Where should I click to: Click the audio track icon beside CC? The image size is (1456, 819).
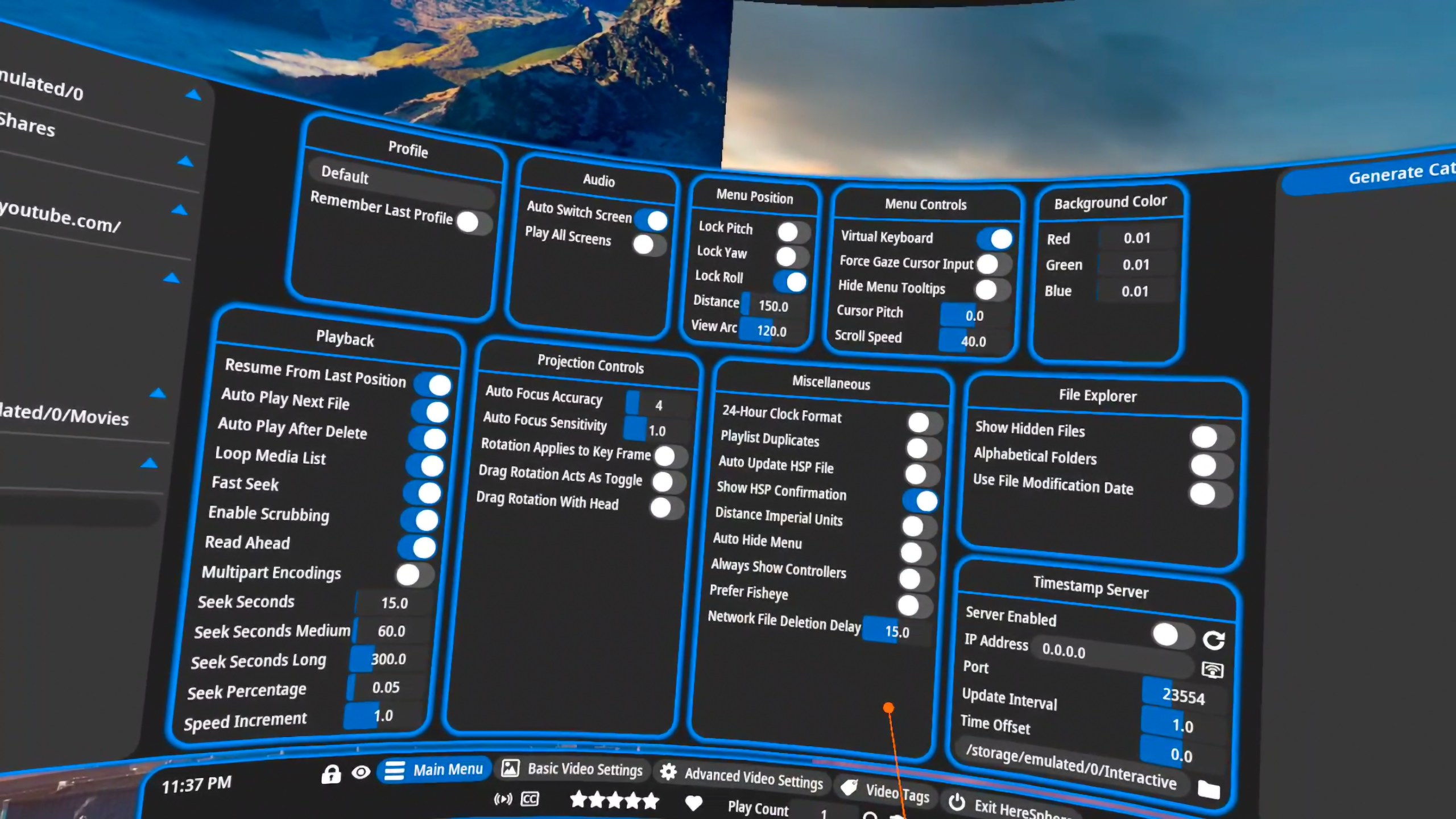[x=503, y=799]
